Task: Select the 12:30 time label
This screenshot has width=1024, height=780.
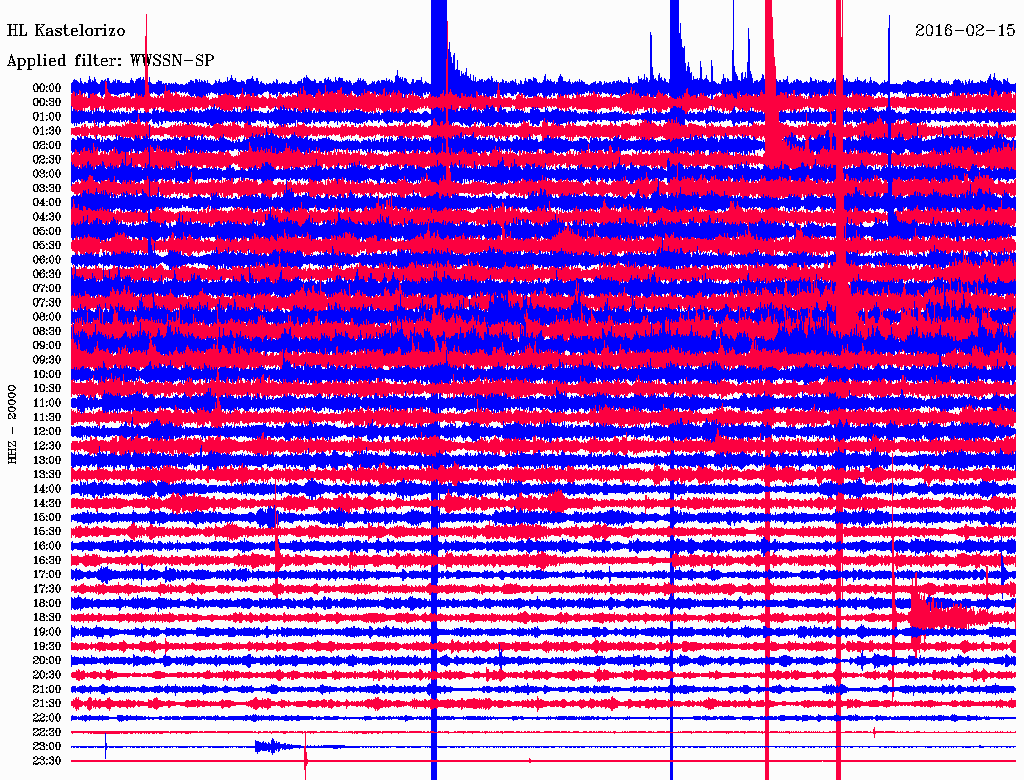Action: tap(47, 446)
